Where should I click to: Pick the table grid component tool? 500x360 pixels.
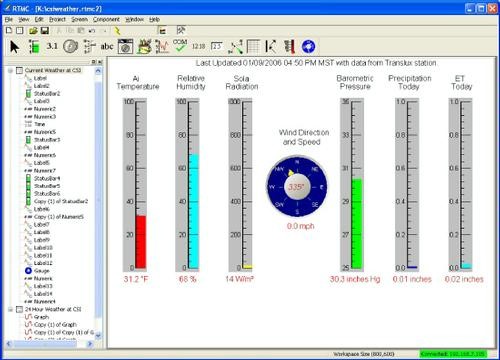click(253, 46)
